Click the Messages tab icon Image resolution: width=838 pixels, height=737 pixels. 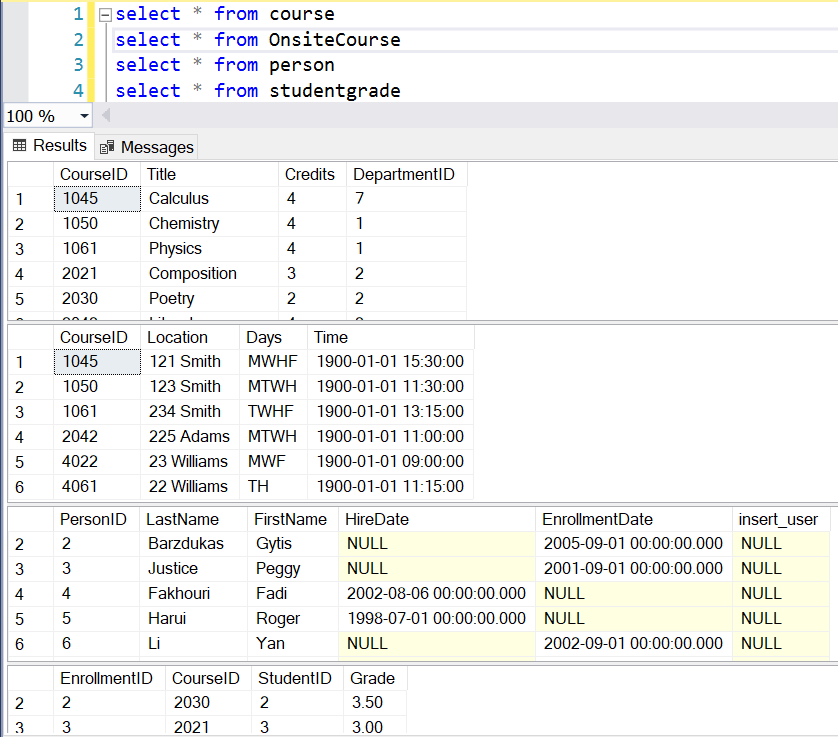[x=107, y=147]
